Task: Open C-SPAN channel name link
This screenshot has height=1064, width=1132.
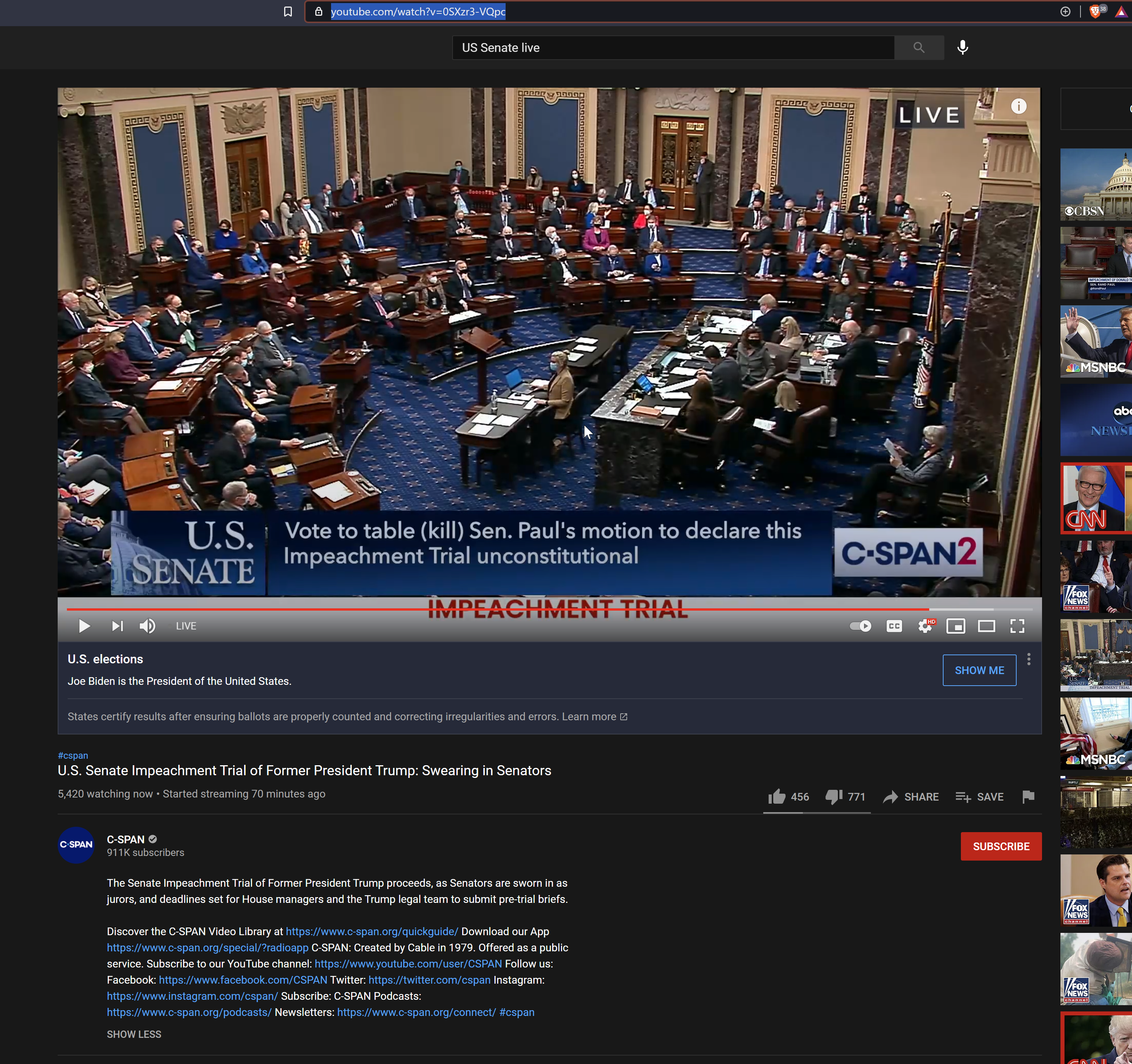Action: point(126,839)
